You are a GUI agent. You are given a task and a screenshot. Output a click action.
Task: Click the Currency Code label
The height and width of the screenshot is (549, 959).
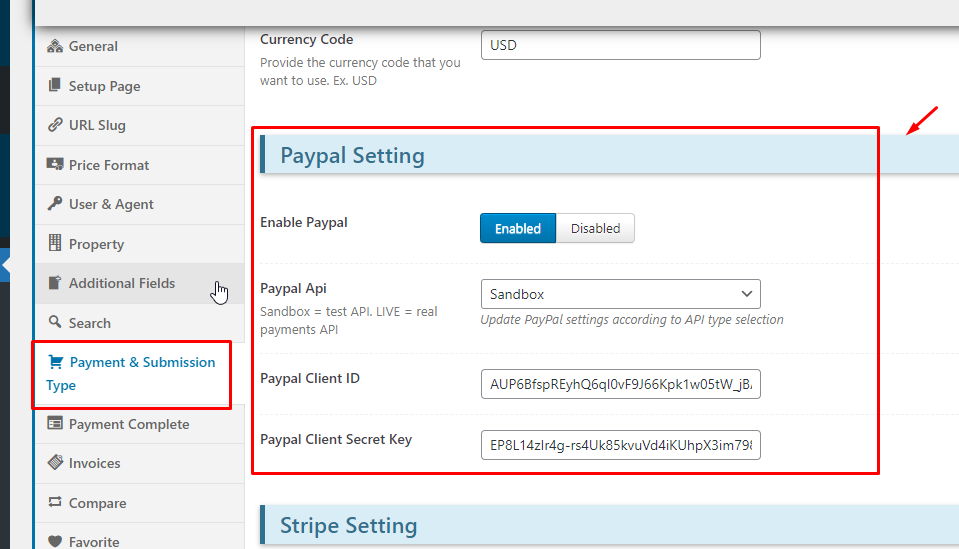[x=306, y=39]
